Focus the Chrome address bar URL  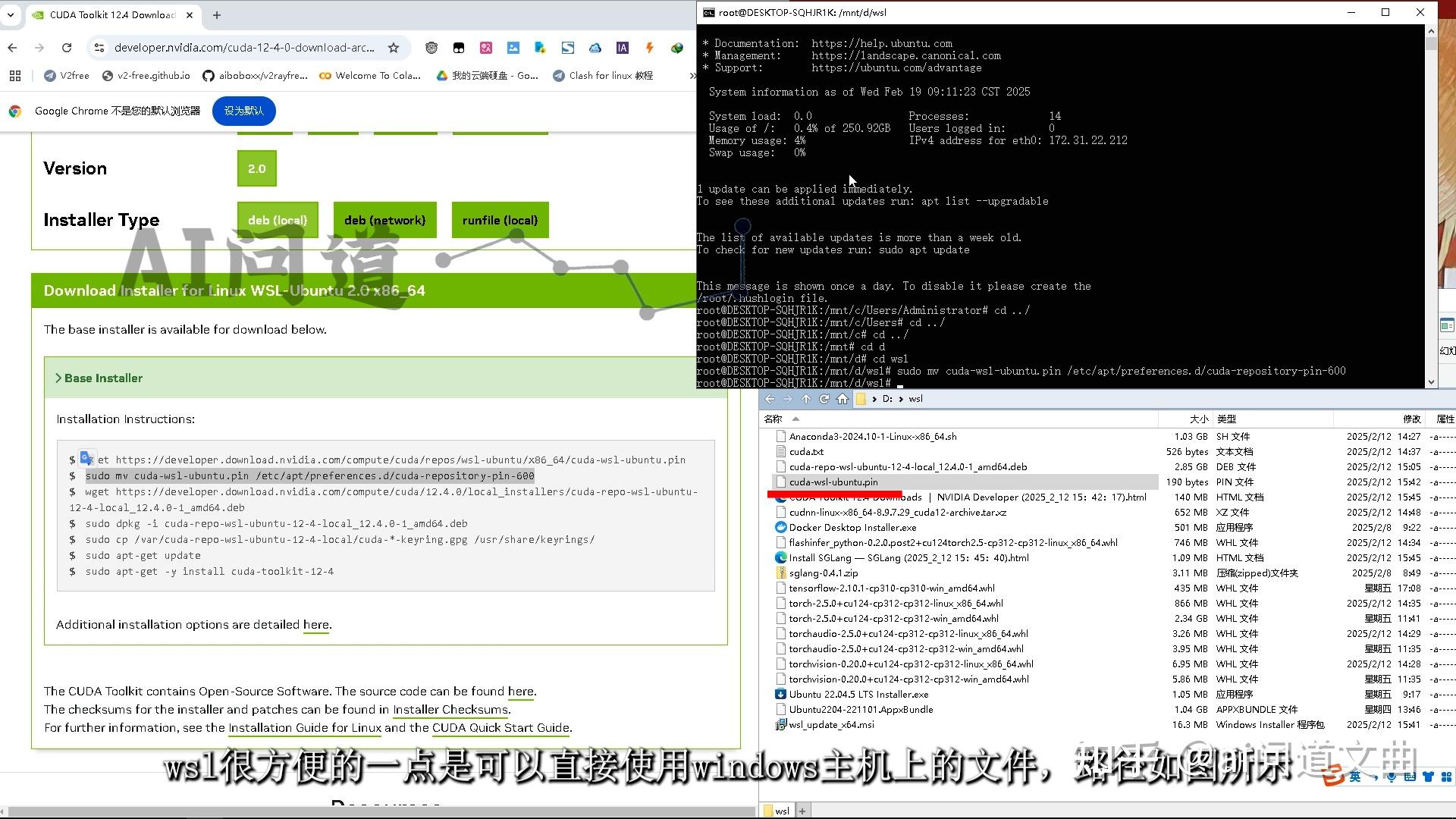coord(244,48)
